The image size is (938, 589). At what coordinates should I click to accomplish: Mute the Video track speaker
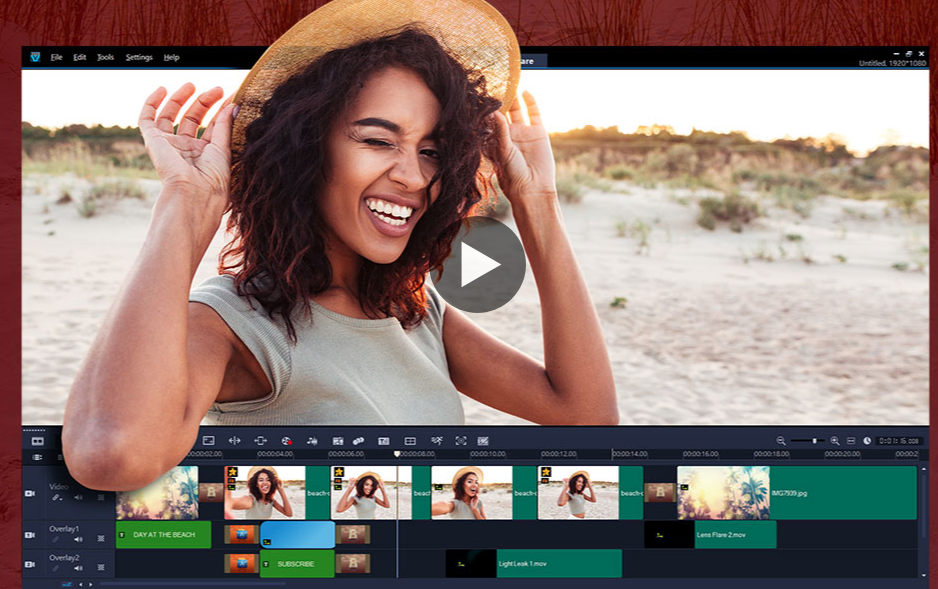[78, 497]
